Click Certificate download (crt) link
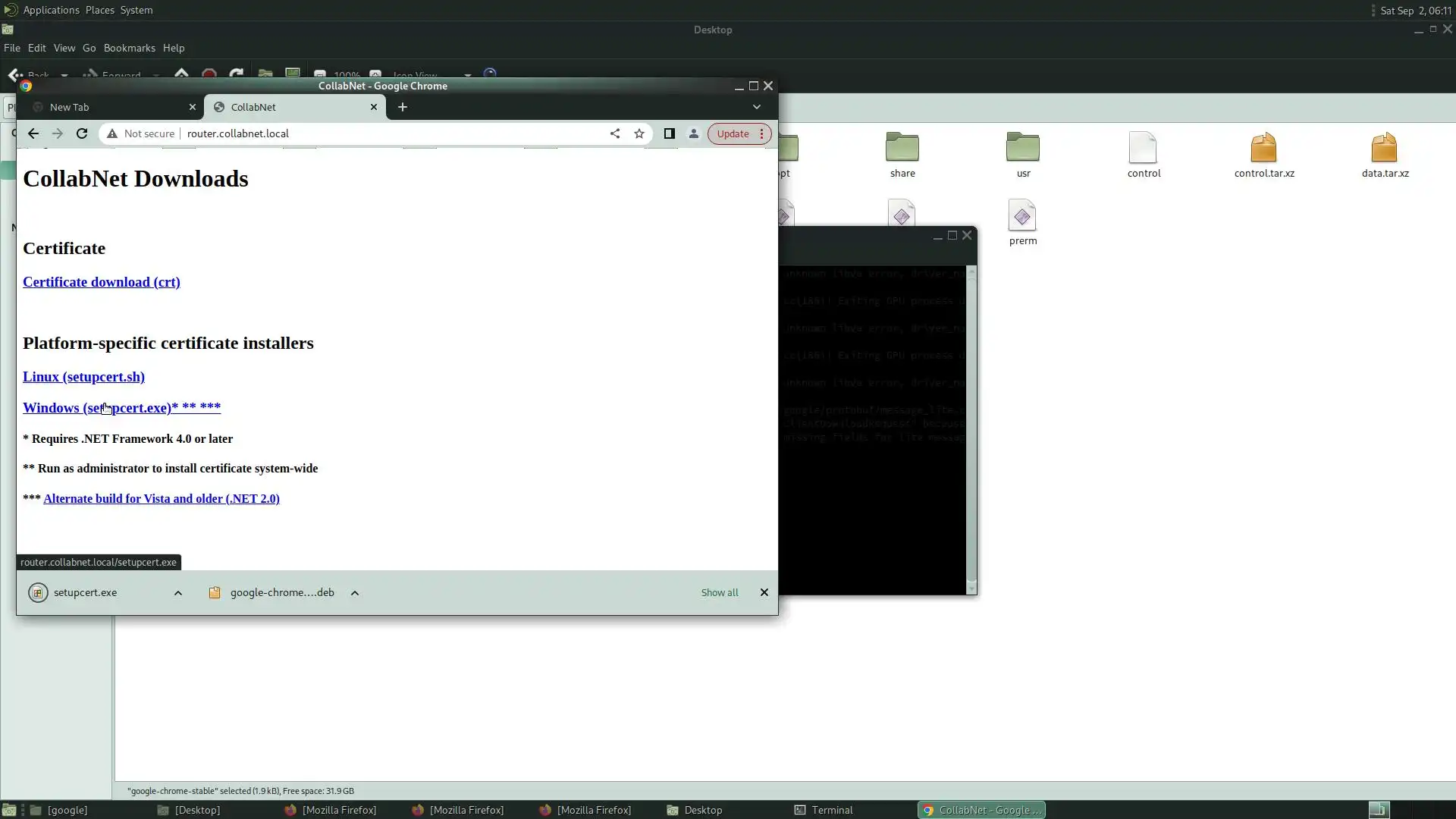 pos(102,282)
